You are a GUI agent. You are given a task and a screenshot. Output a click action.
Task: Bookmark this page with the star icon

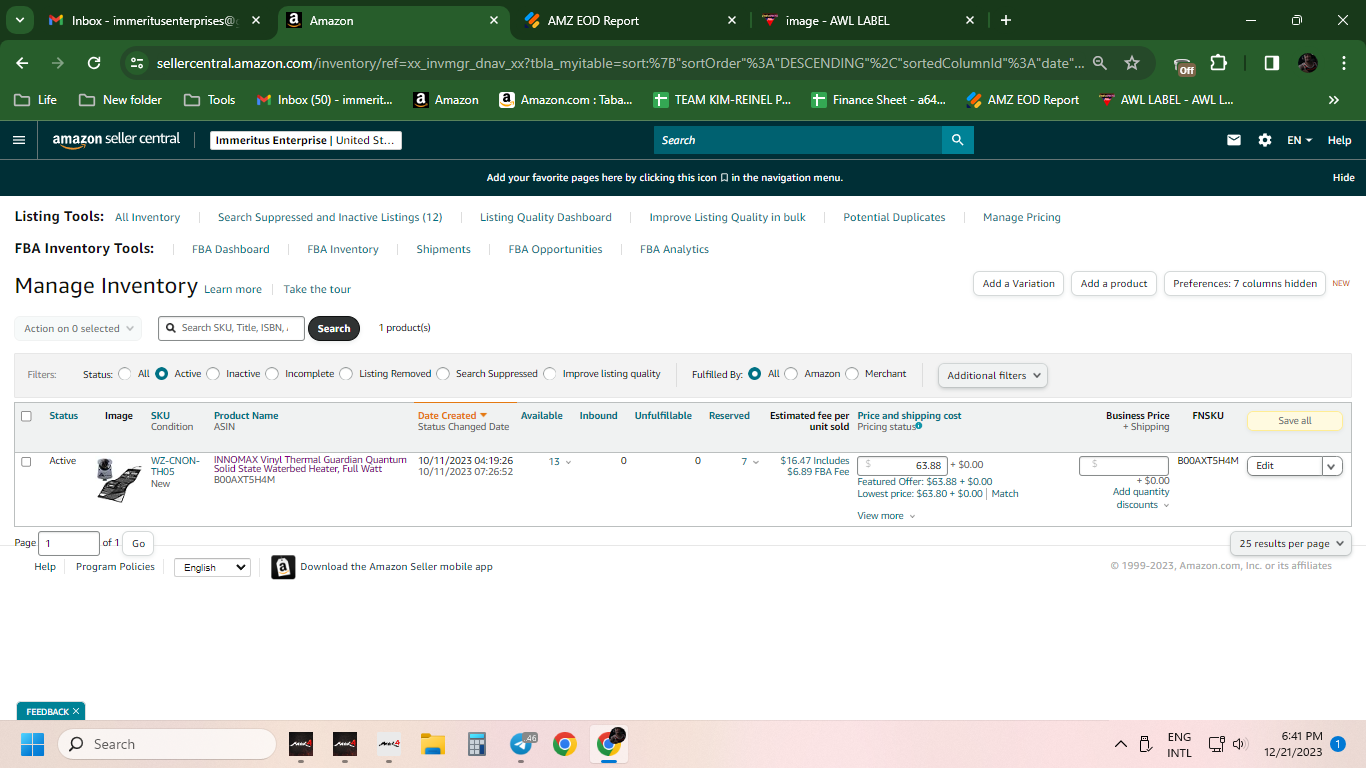1132,63
